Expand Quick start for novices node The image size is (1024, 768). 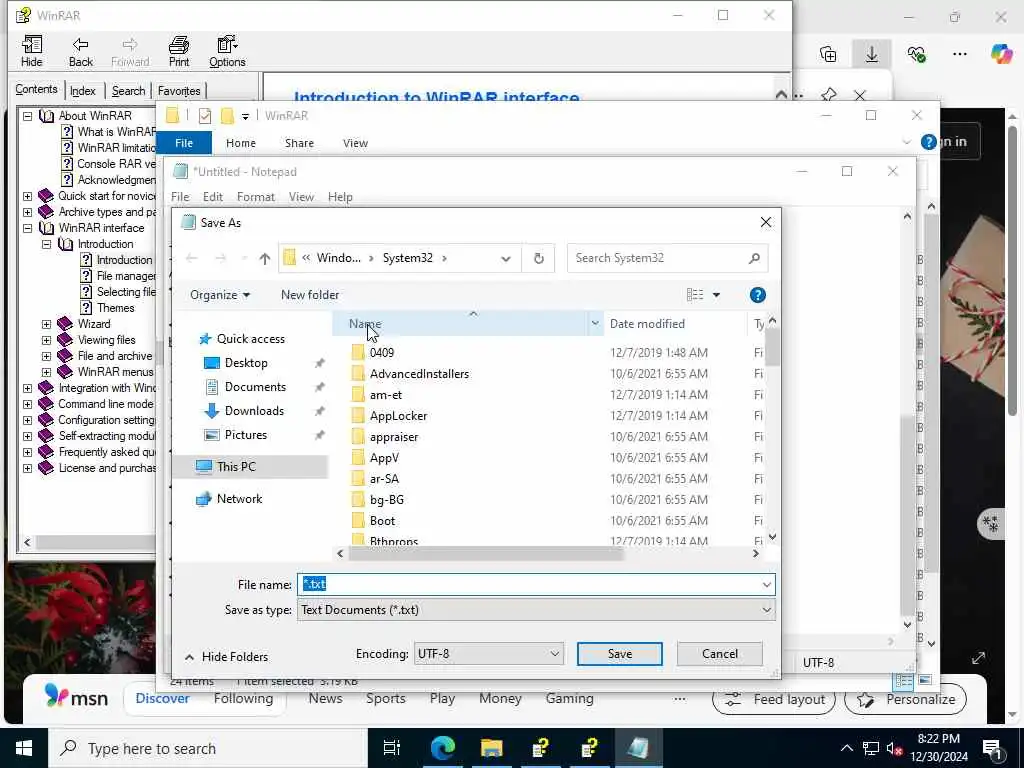[x=27, y=196]
